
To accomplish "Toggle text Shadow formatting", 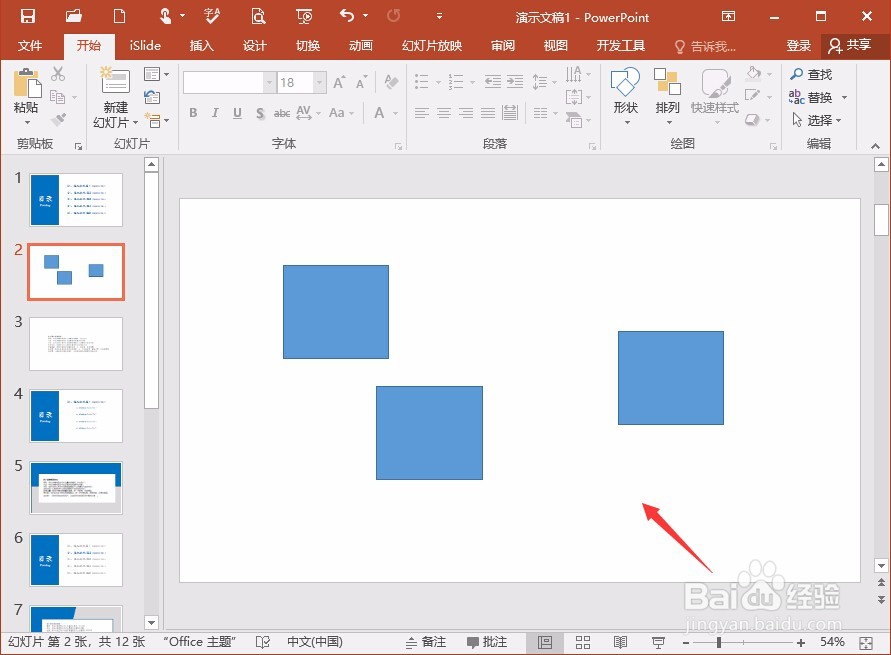I will pos(260,113).
